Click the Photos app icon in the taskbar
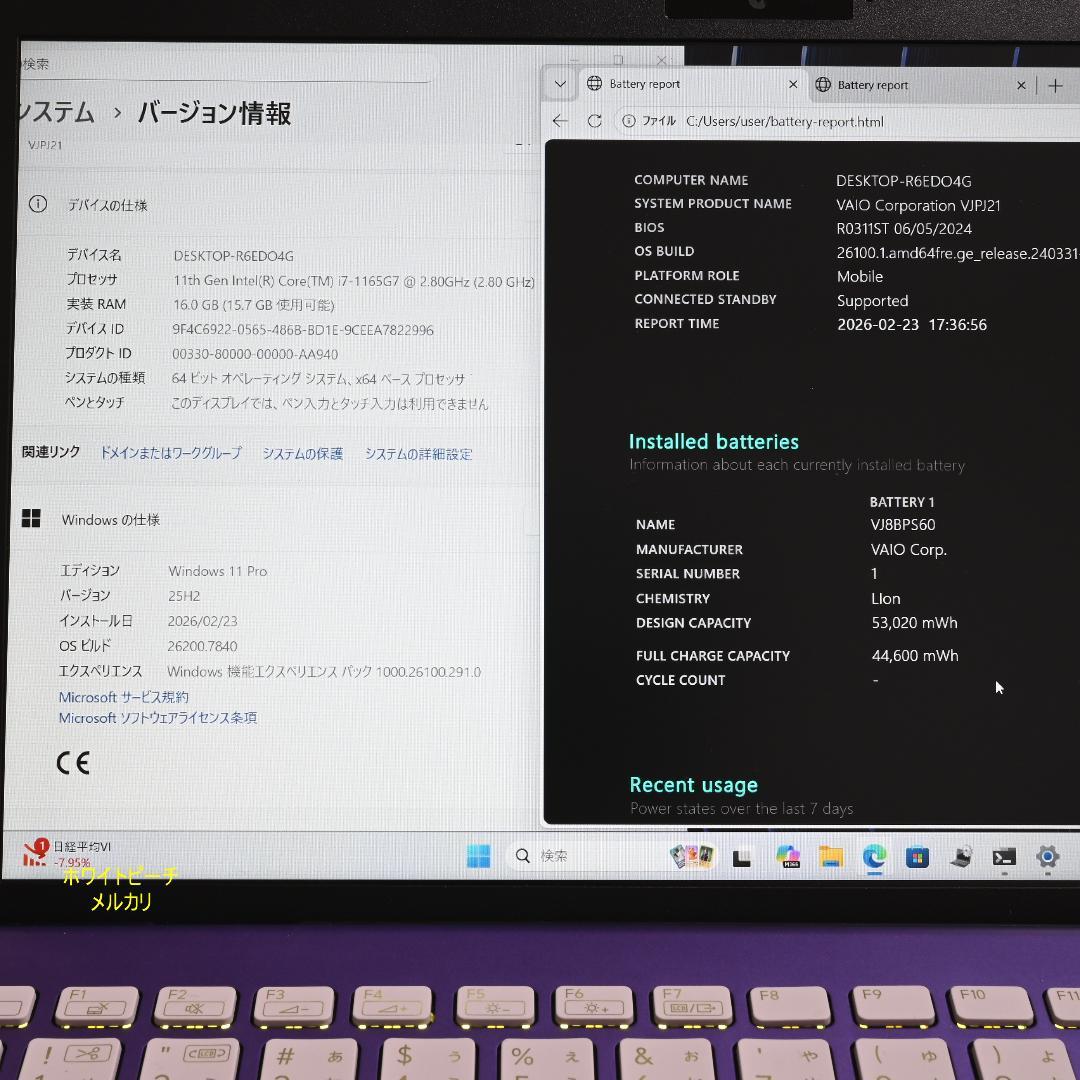The image size is (1080, 1080). click(690, 857)
